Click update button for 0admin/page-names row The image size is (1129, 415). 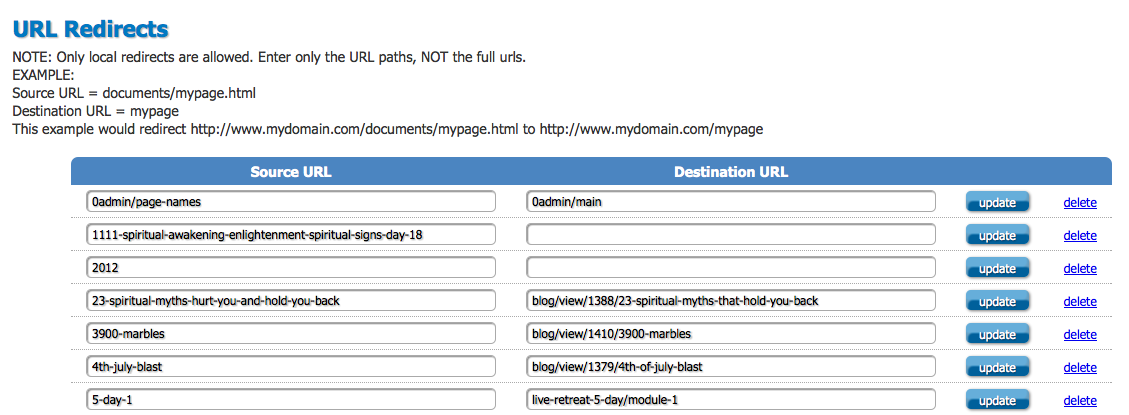997,202
